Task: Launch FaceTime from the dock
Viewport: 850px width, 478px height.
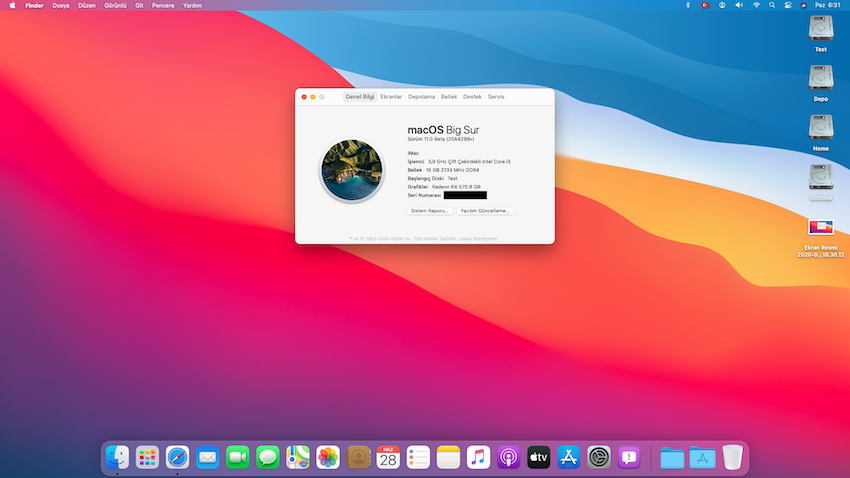Action: 237,458
